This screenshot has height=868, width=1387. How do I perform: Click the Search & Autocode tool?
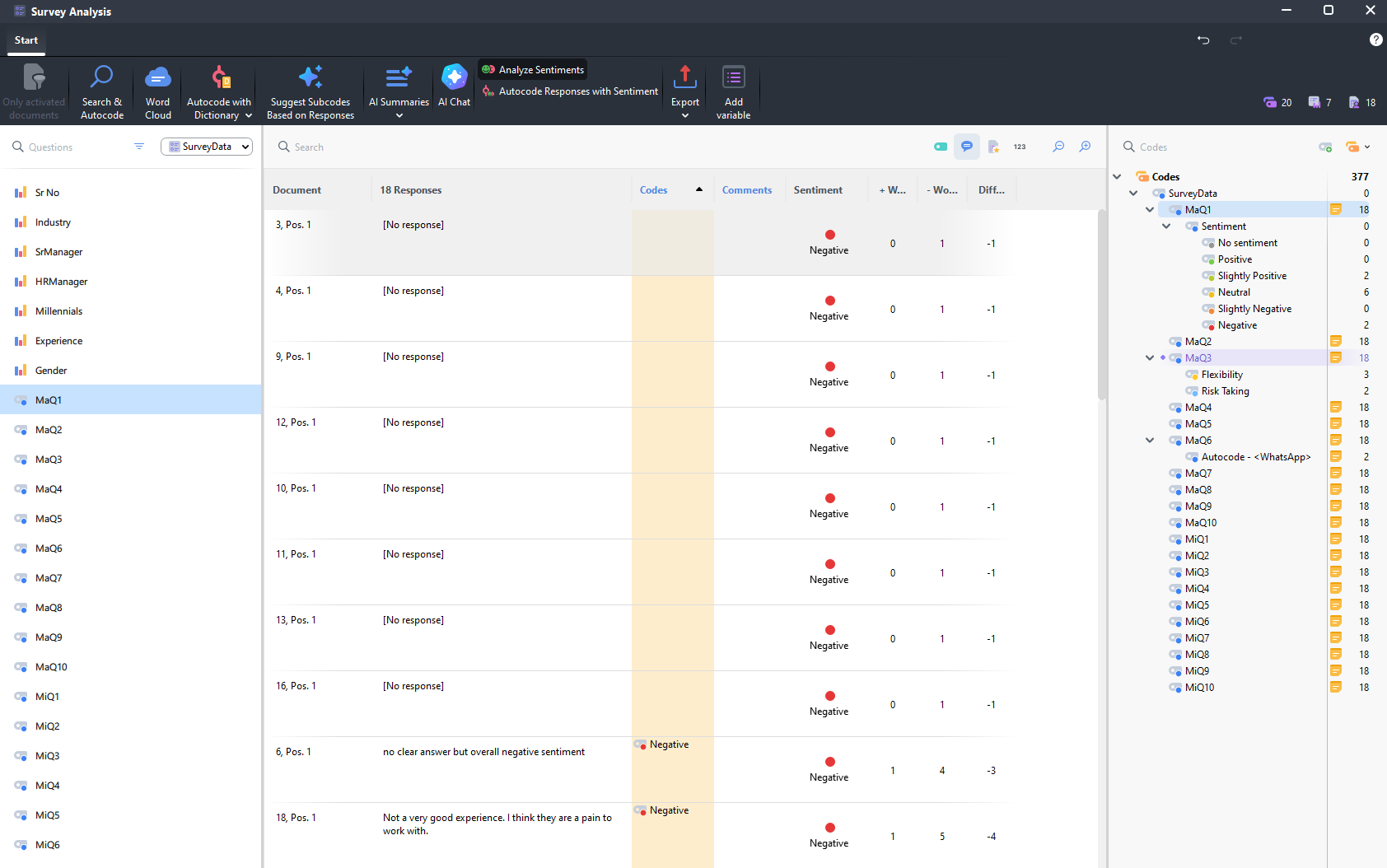pos(101,91)
